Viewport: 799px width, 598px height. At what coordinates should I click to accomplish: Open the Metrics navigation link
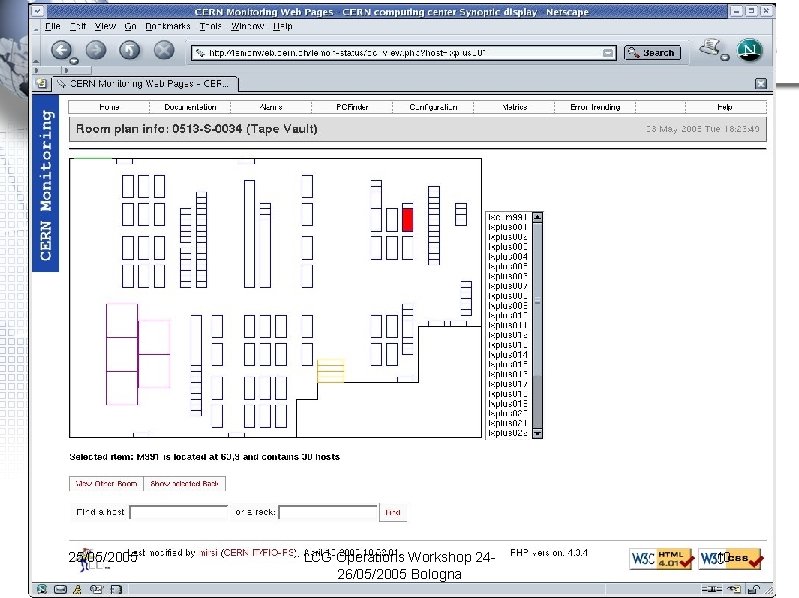514,107
